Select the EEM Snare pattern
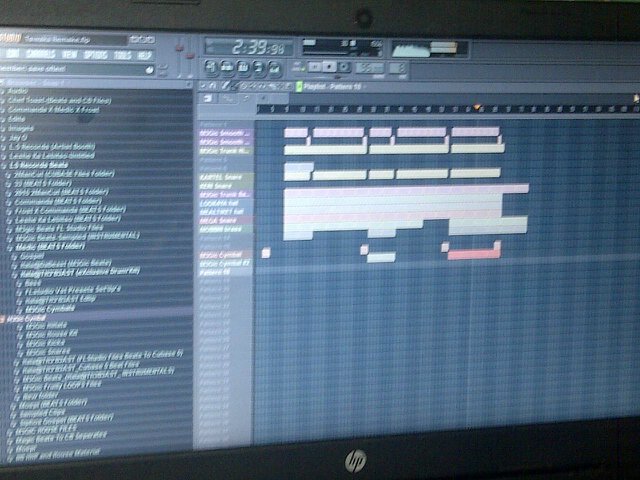This screenshot has height=480, width=640. [225, 186]
